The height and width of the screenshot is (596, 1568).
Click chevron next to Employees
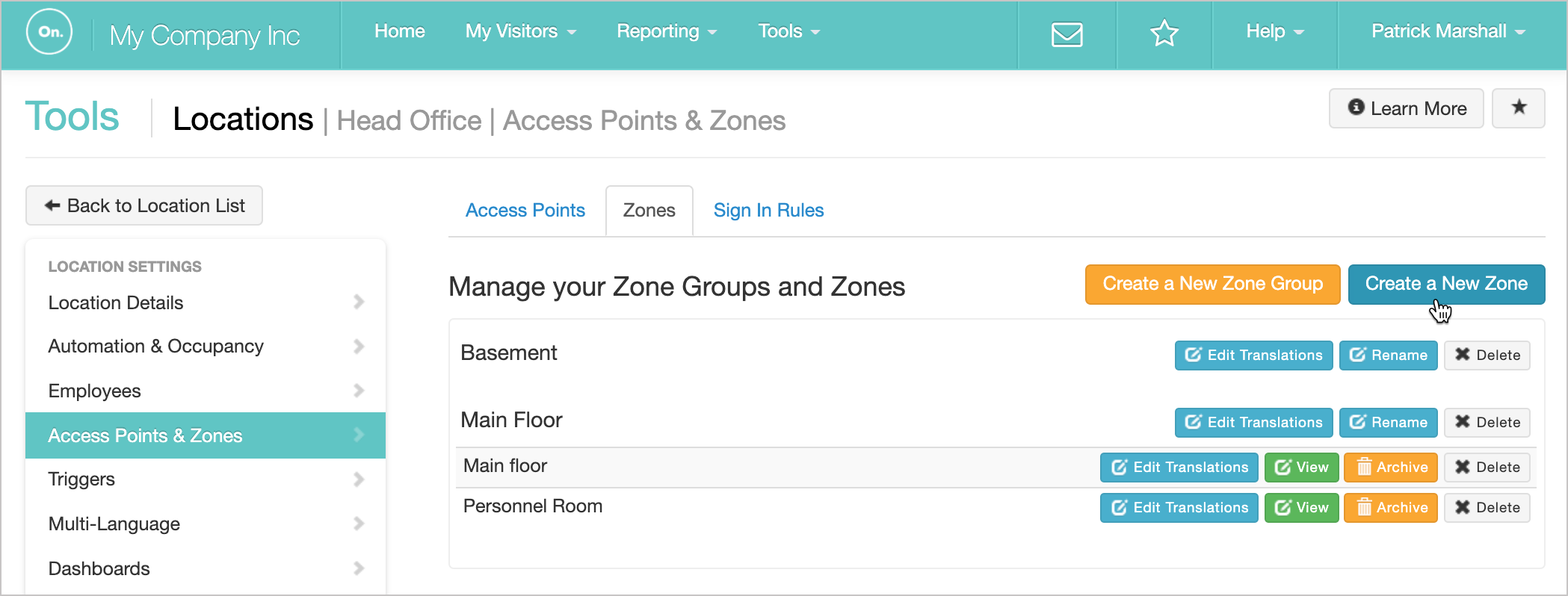[359, 391]
